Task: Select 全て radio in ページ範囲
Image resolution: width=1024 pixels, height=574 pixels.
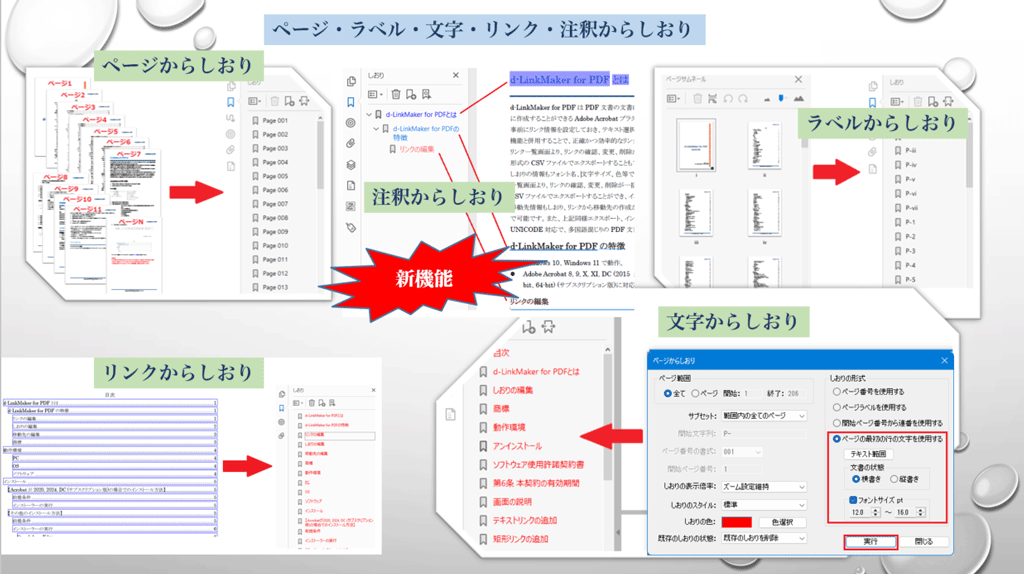Action: [667, 394]
